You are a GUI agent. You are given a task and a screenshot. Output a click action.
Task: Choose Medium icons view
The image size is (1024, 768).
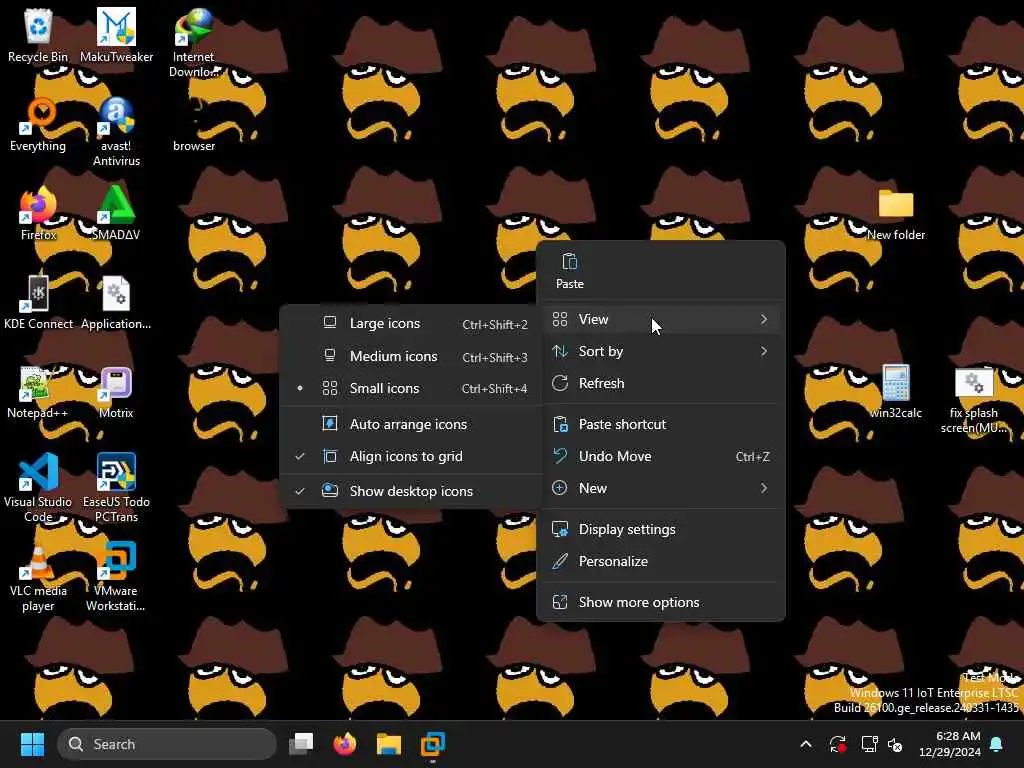413,356
